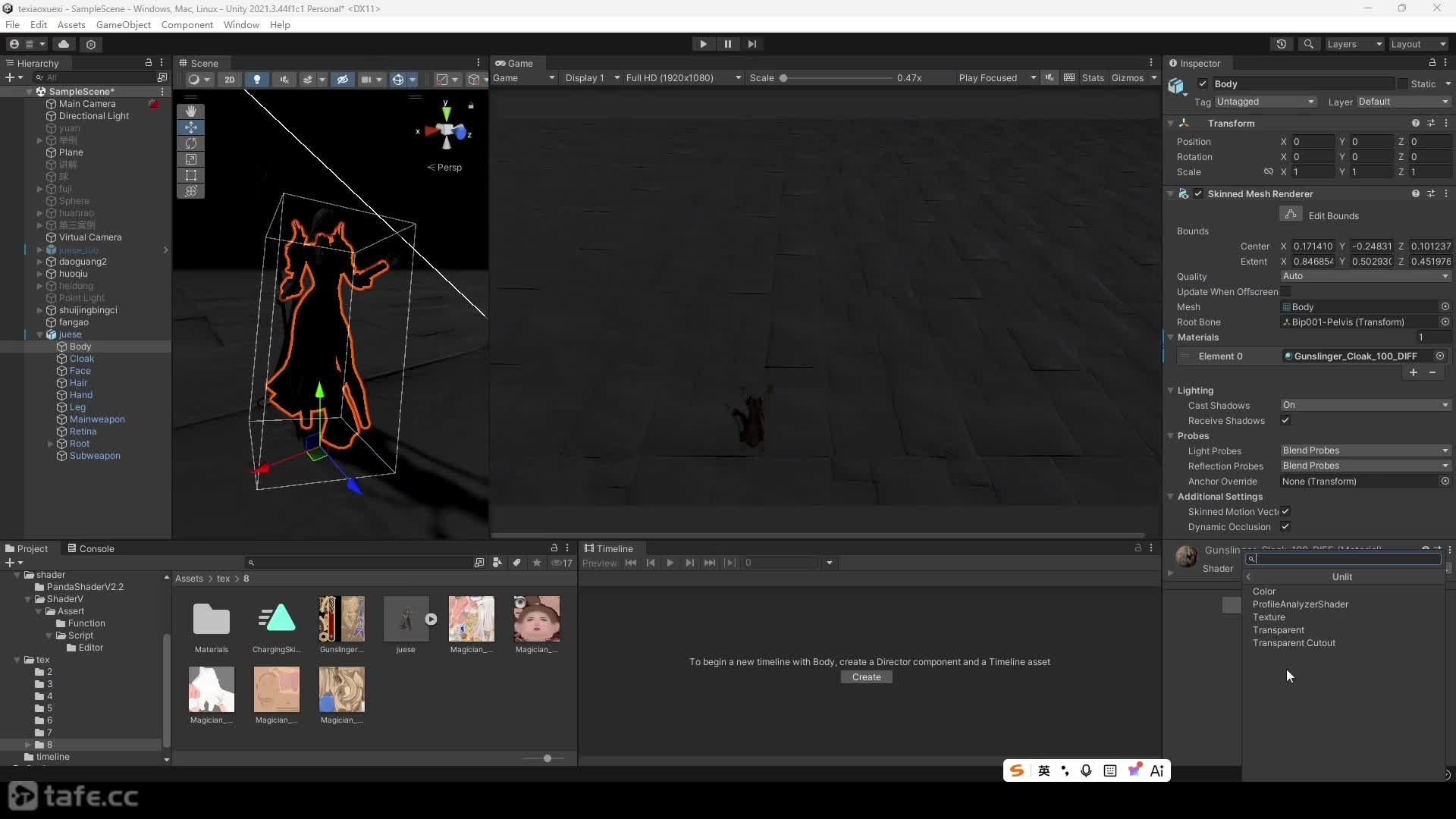Image resolution: width=1456 pixels, height=819 pixels.
Task: Toggle scene lighting bulb icon
Action: [256, 79]
